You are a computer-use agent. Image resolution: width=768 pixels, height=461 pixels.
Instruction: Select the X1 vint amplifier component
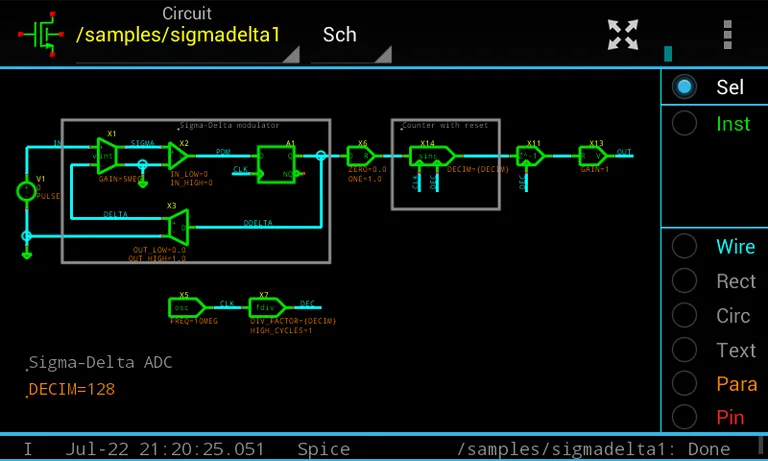click(x=107, y=154)
